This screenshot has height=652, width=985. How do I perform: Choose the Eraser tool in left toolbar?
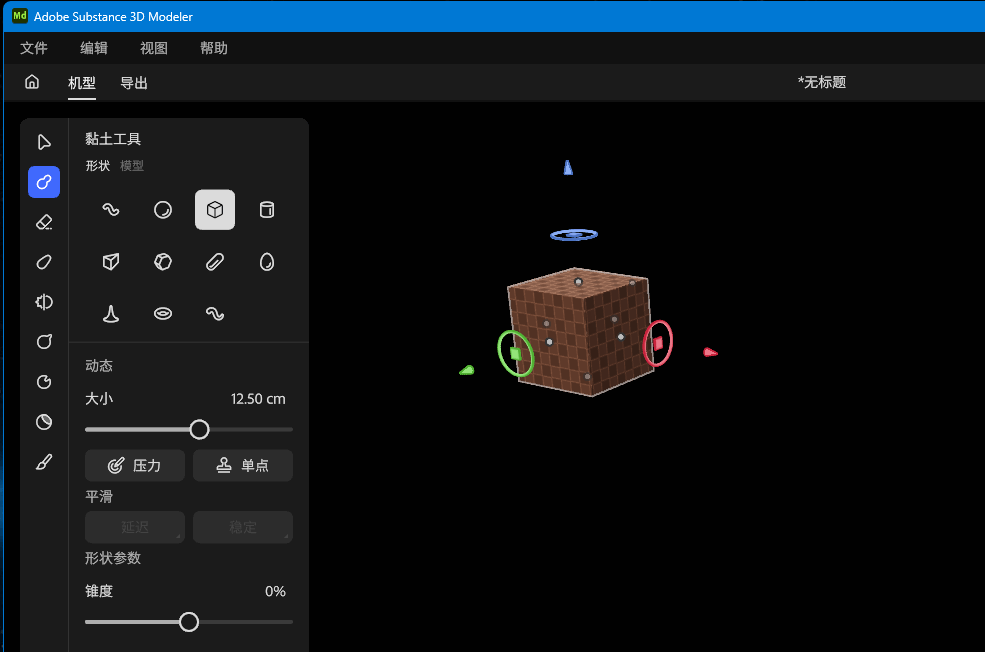click(x=44, y=222)
